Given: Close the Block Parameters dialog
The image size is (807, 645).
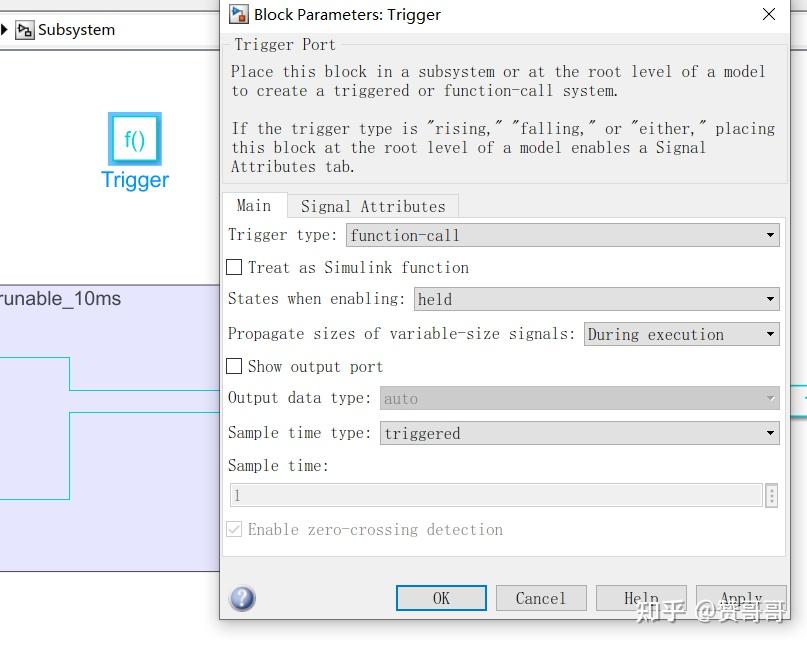Looking at the screenshot, I should pyautogui.click(x=769, y=14).
